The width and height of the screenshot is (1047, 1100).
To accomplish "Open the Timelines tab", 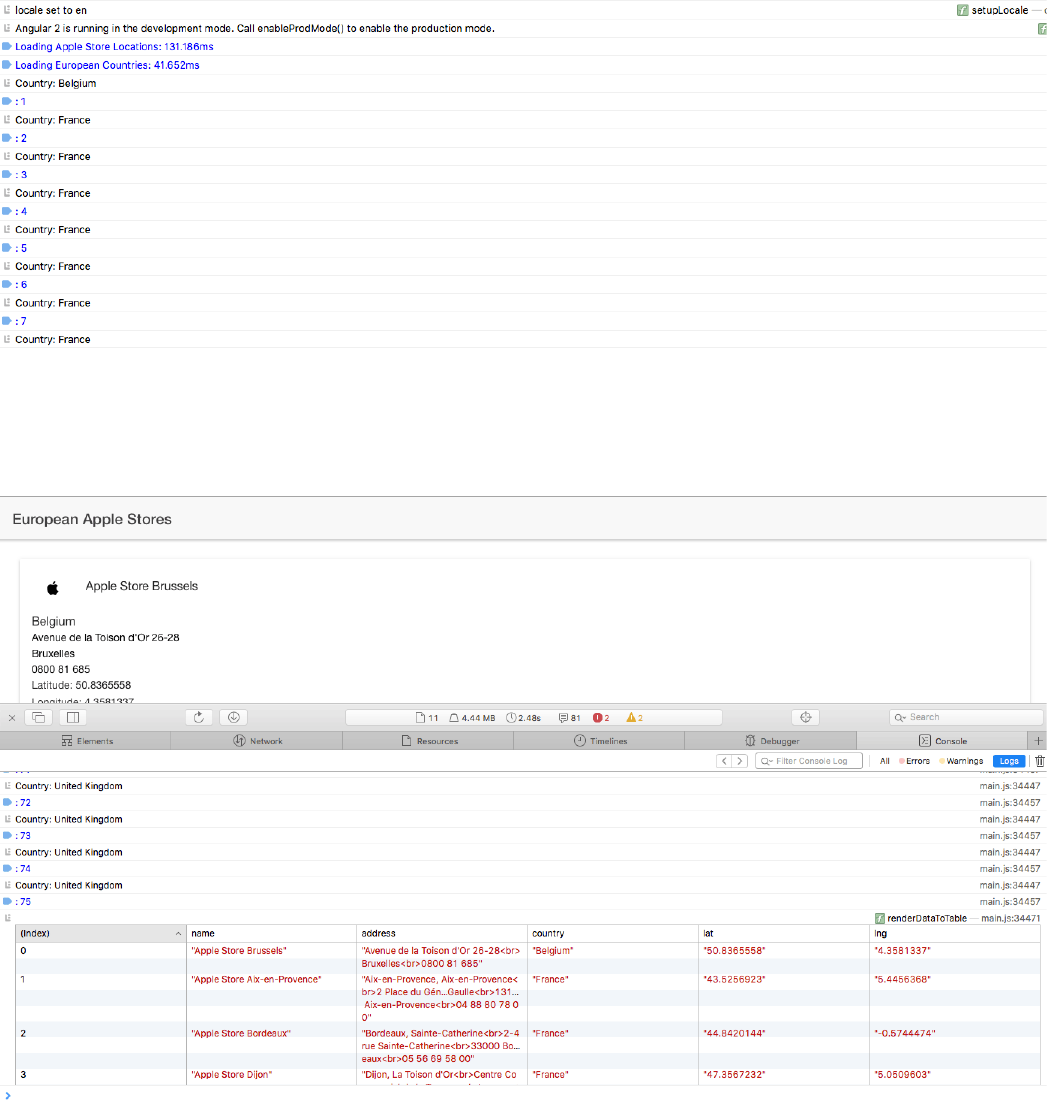I will pos(599,741).
